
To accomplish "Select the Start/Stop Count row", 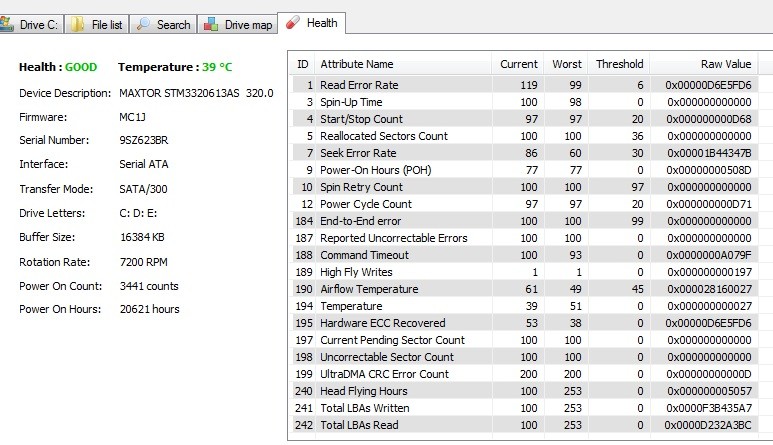I will click(x=525, y=119).
